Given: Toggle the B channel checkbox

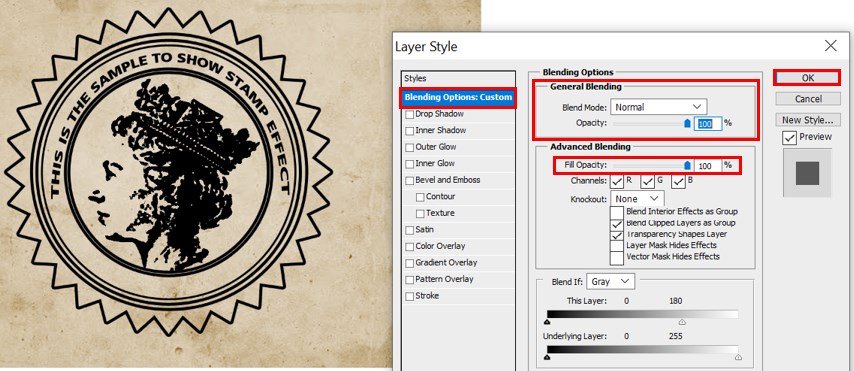Looking at the screenshot, I should pos(678,181).
